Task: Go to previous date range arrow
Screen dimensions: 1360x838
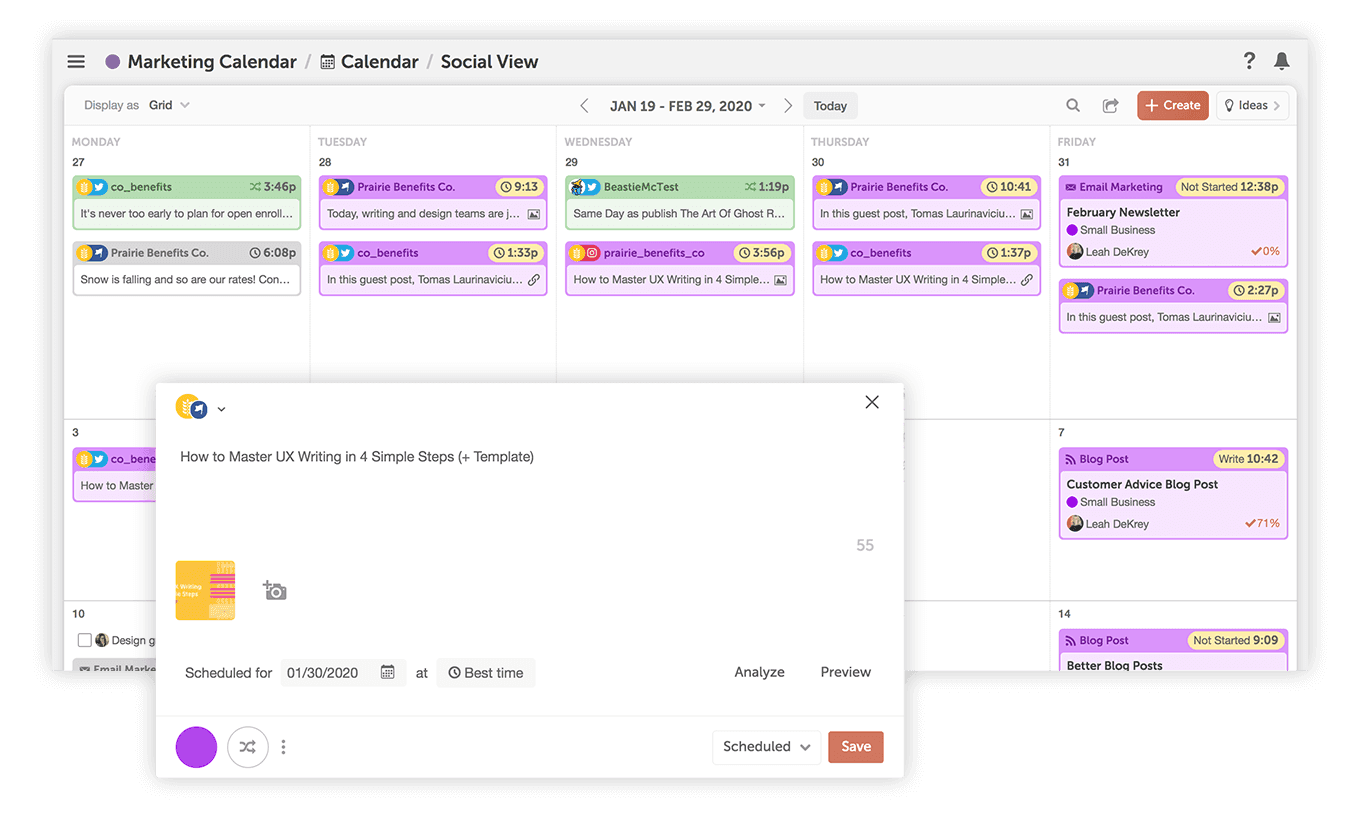Action: click(x=585, y=106)
